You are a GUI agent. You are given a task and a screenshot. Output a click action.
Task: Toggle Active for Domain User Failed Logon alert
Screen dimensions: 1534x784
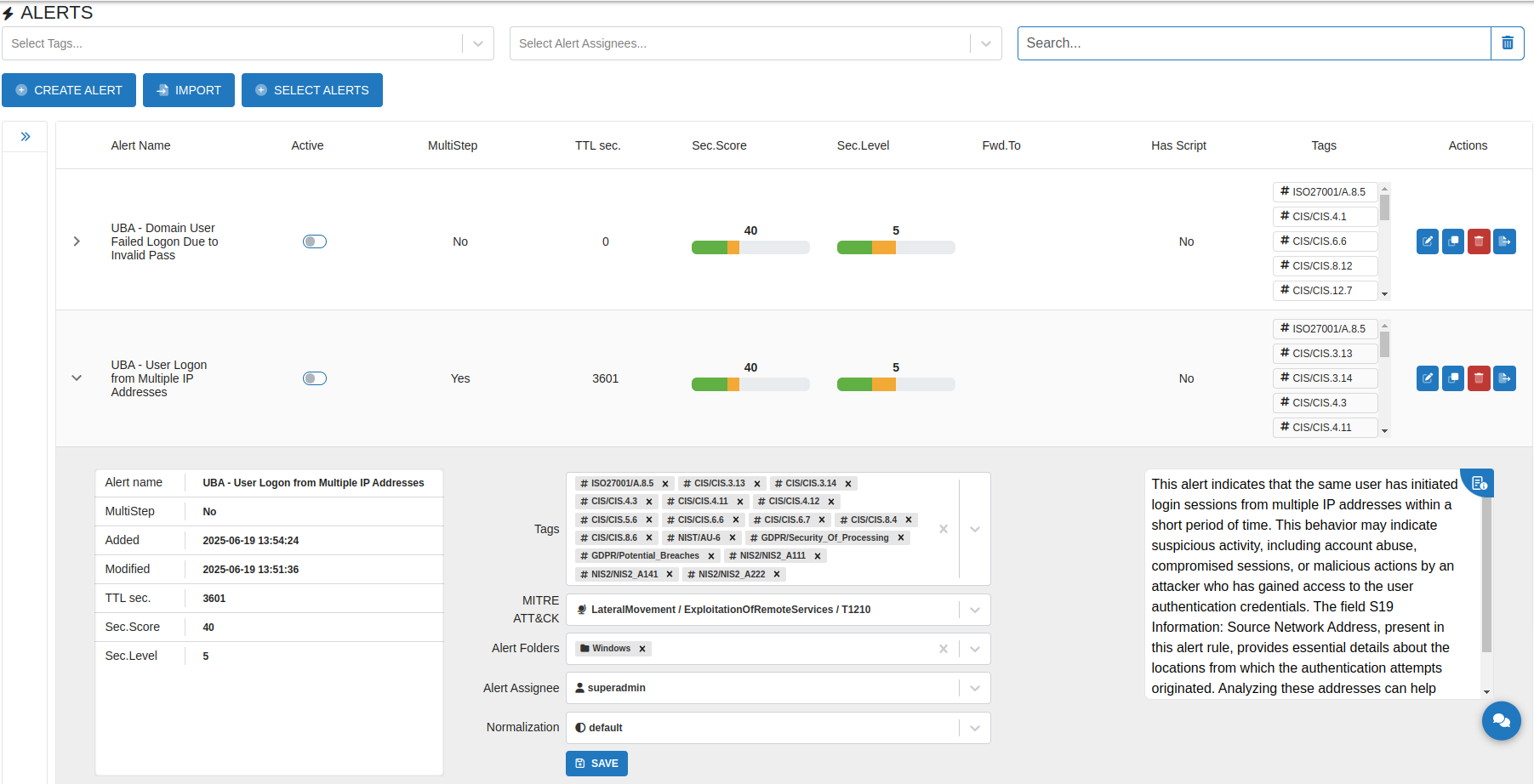315,241
